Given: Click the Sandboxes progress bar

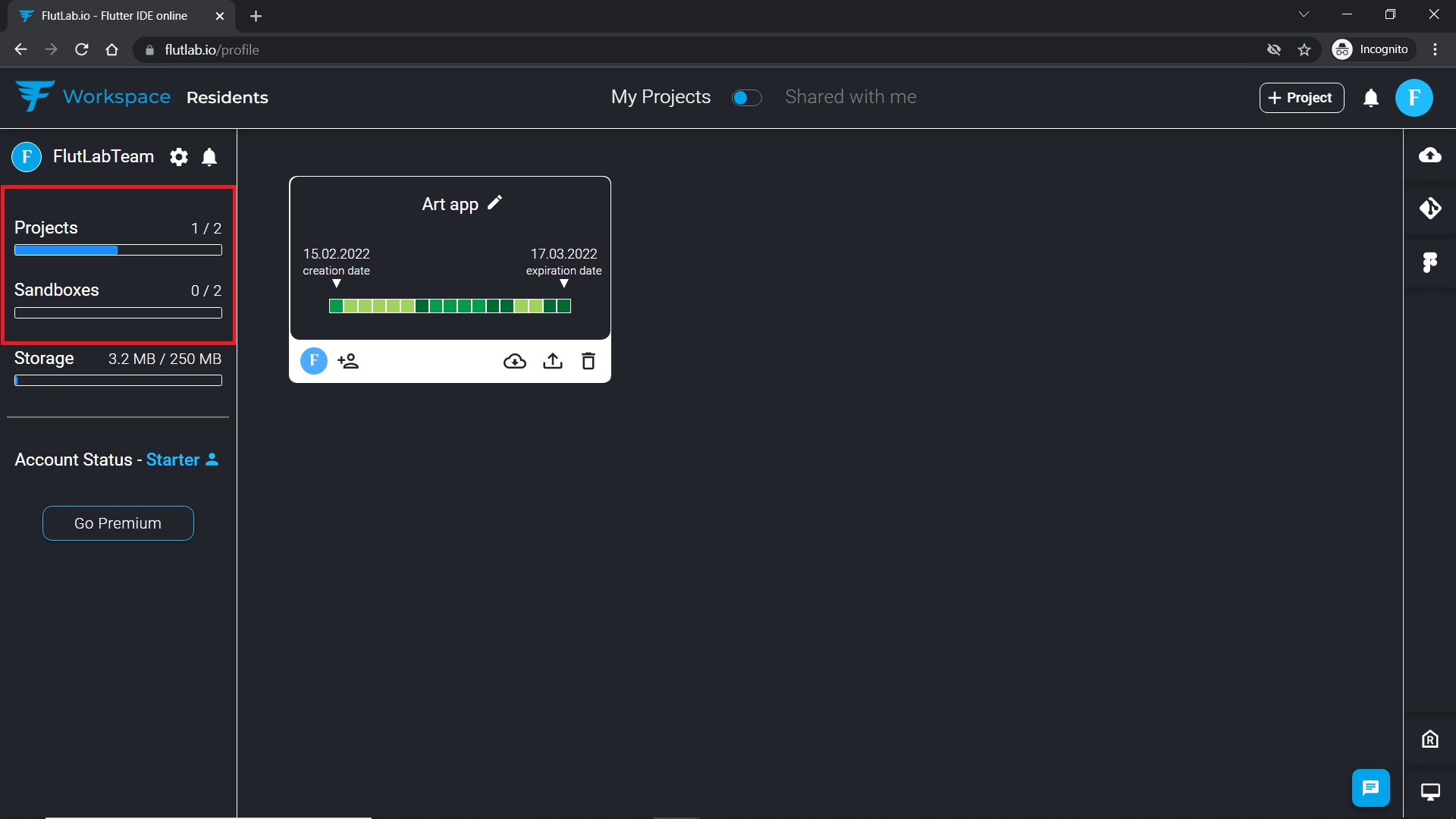Looking at the screenshot, I should [118, 313].
